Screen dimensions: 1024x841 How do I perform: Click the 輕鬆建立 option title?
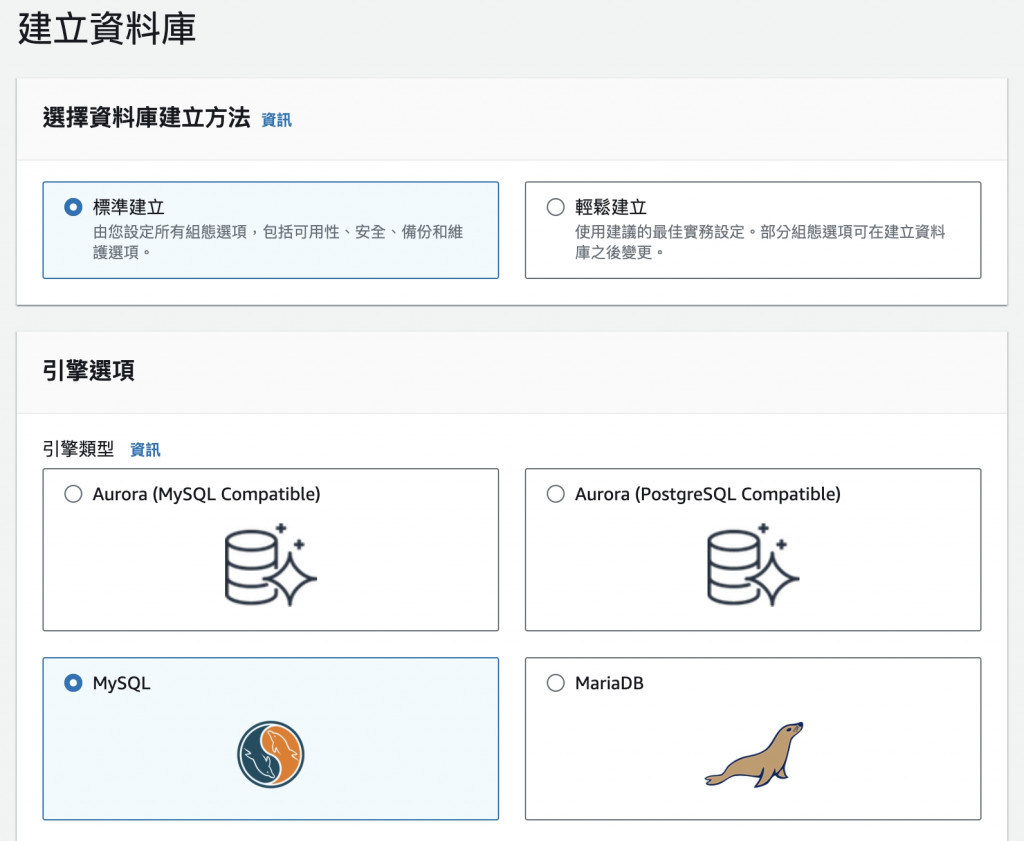click(611, 208)
